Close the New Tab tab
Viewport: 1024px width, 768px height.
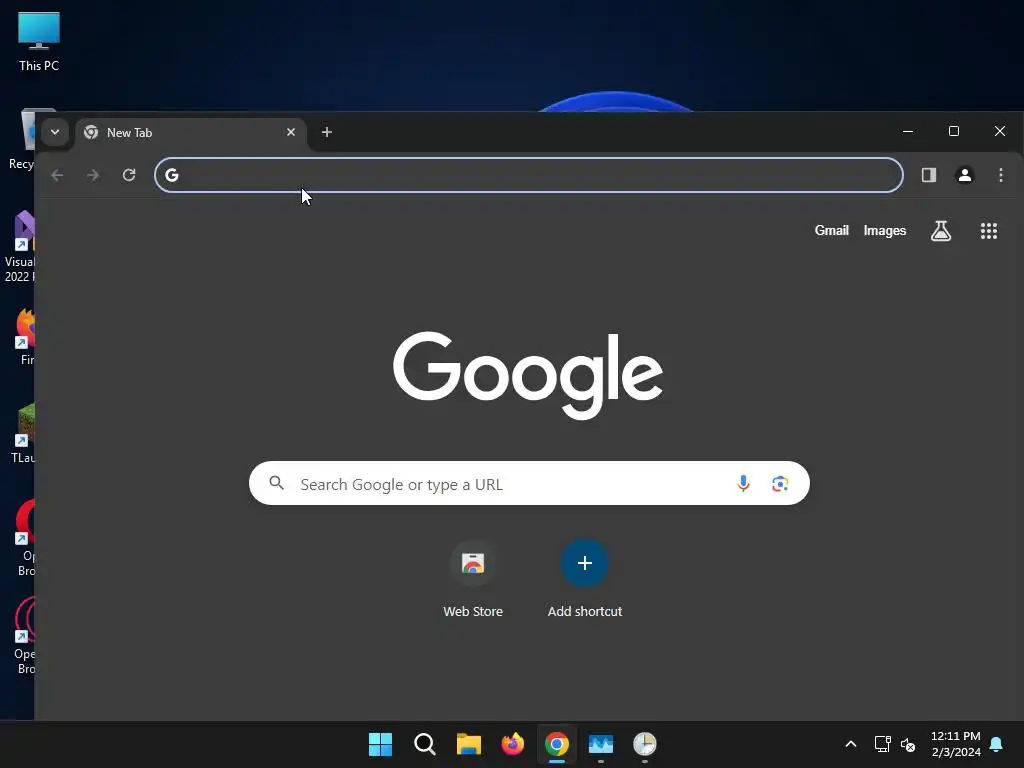(291, 133)
